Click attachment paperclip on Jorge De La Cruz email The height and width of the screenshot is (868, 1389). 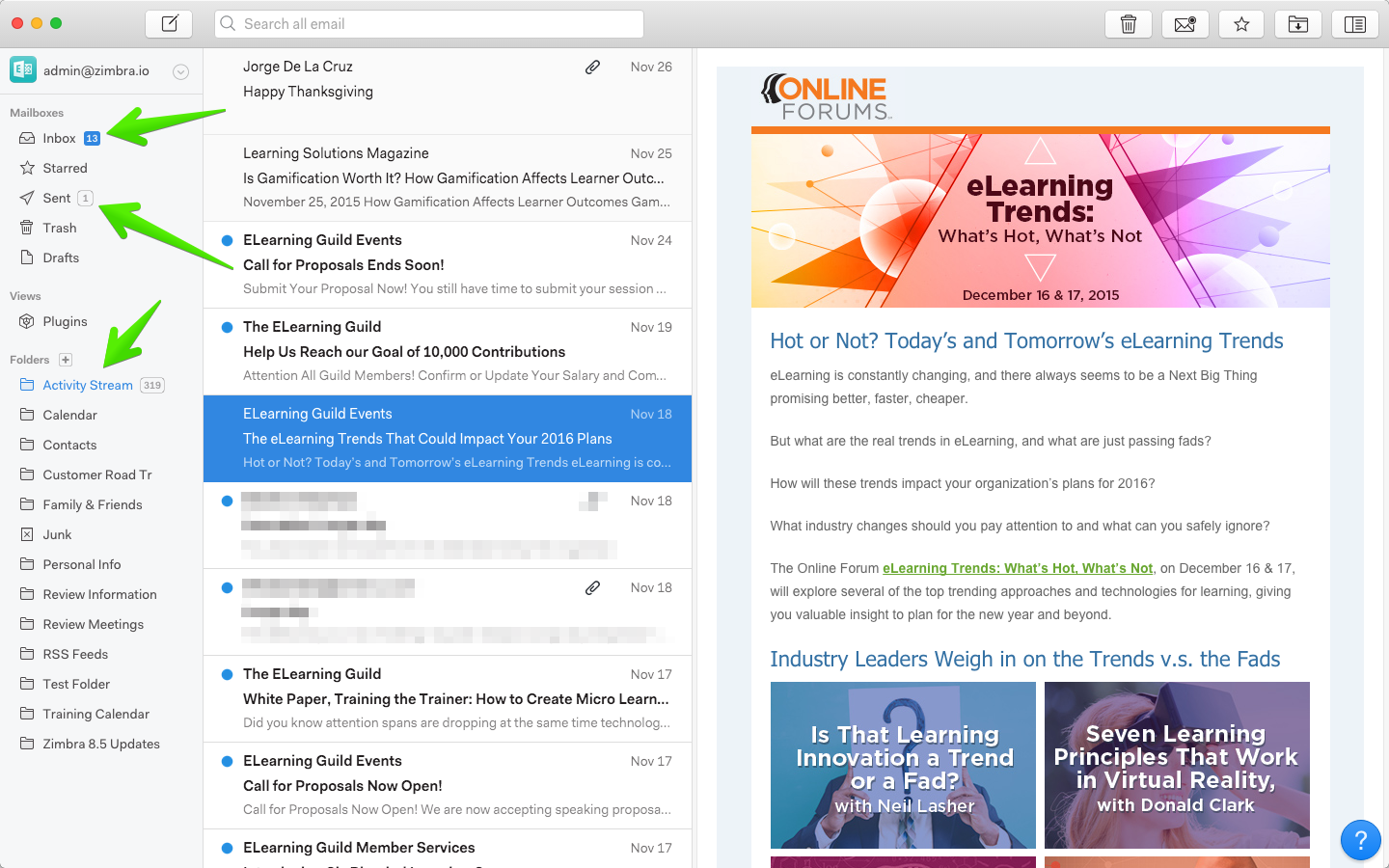click(x=593, y=67)
